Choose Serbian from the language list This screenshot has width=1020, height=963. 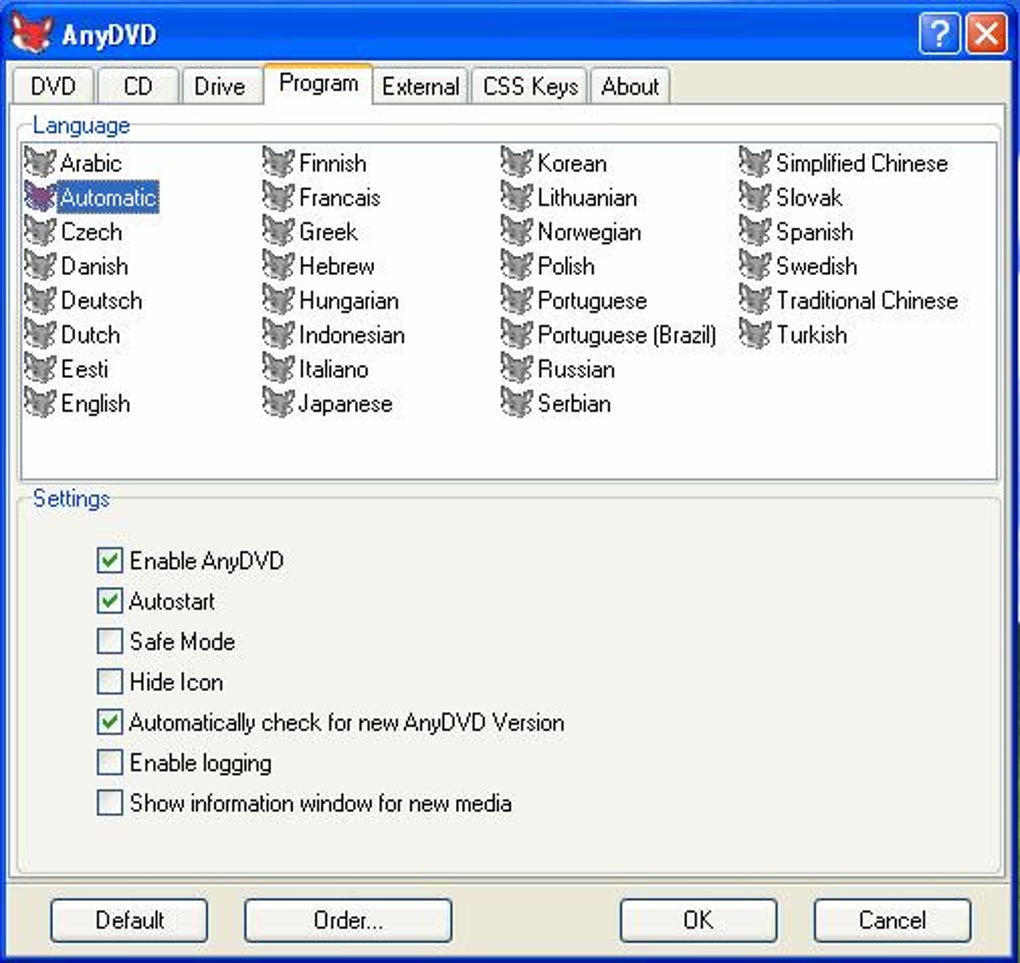pos(574,403)
